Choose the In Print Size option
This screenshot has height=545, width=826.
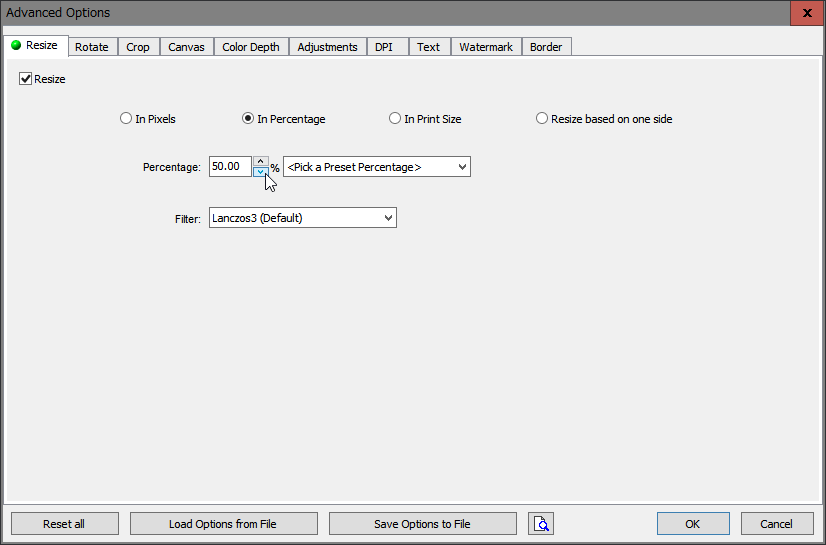[x=395, y=119]
